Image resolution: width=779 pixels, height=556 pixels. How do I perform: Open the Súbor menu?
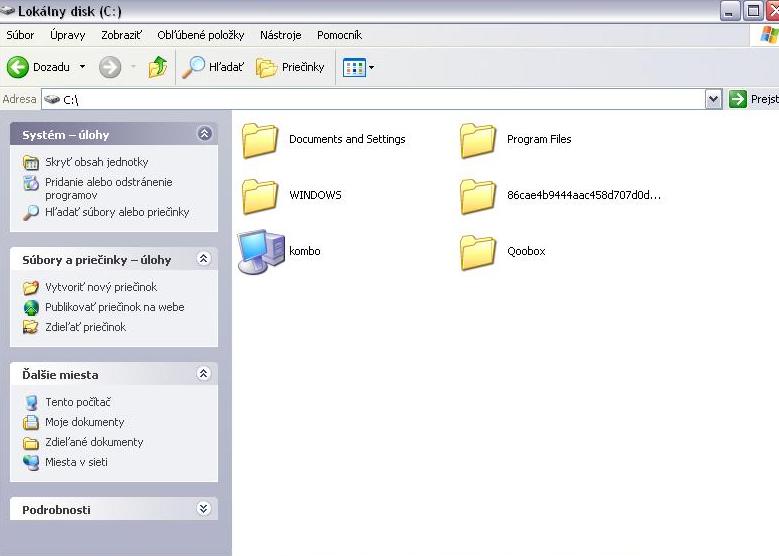(x=20, y=35)
